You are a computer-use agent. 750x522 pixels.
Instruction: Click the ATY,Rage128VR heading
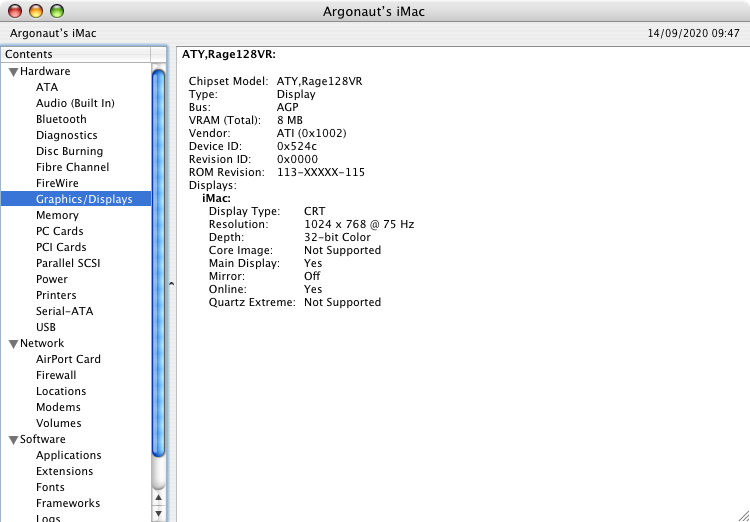click(x=229, y=55)
